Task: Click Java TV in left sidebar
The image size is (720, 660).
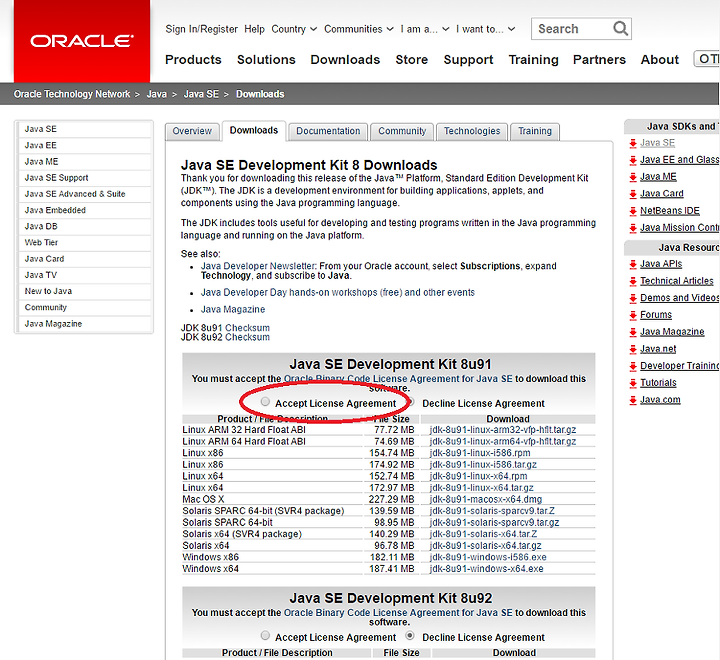Action: 84,275
